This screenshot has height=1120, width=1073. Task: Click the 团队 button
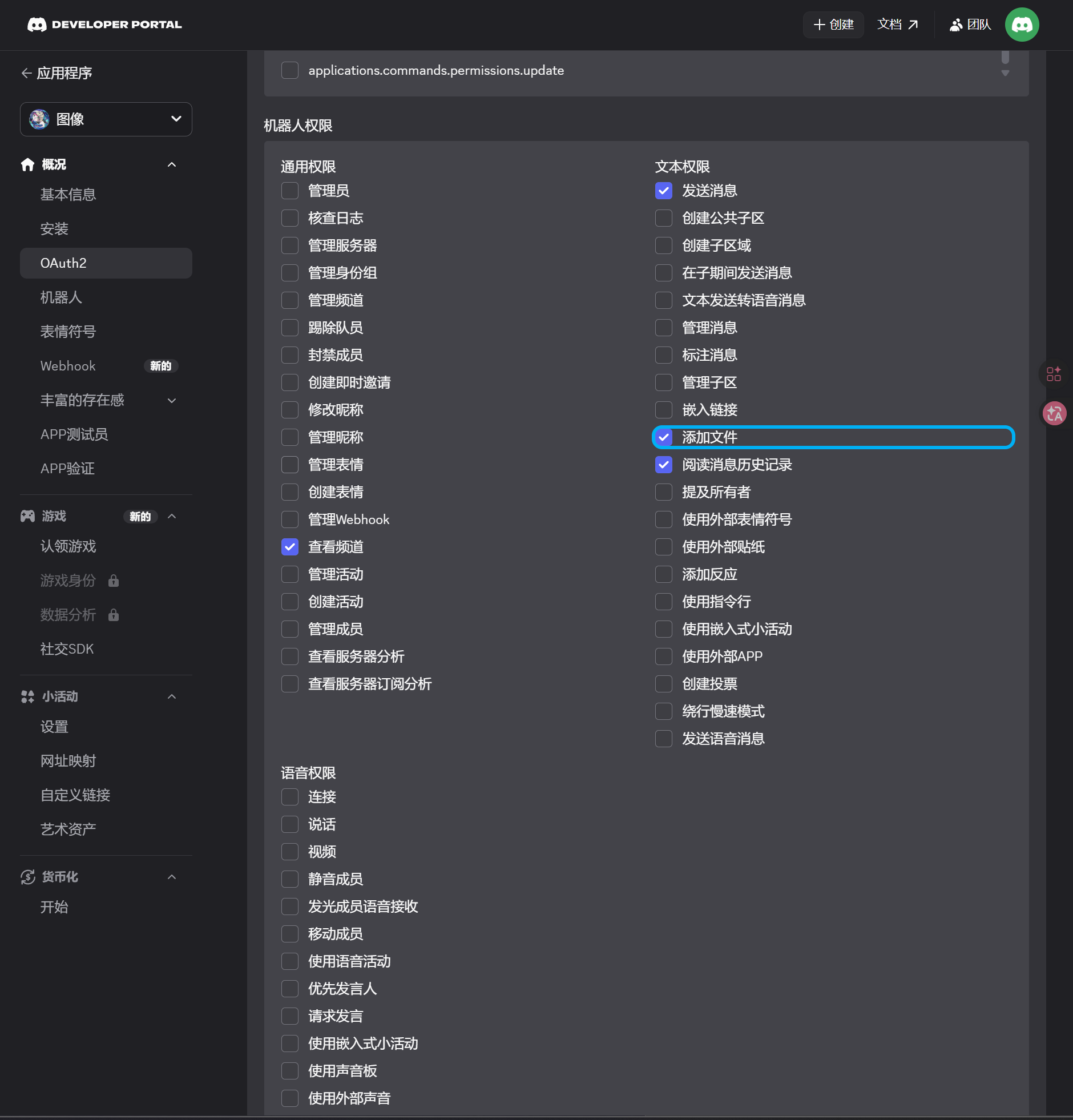coord(970,25)
